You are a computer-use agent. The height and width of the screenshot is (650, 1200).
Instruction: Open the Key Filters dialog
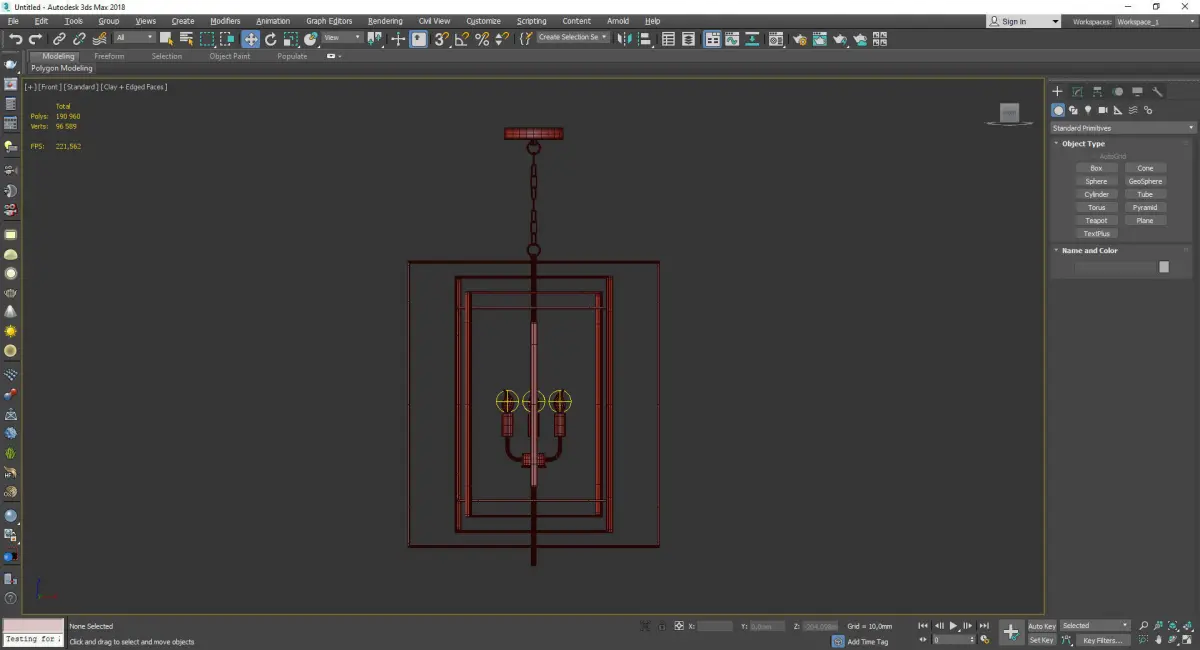tap(1101, 640)
